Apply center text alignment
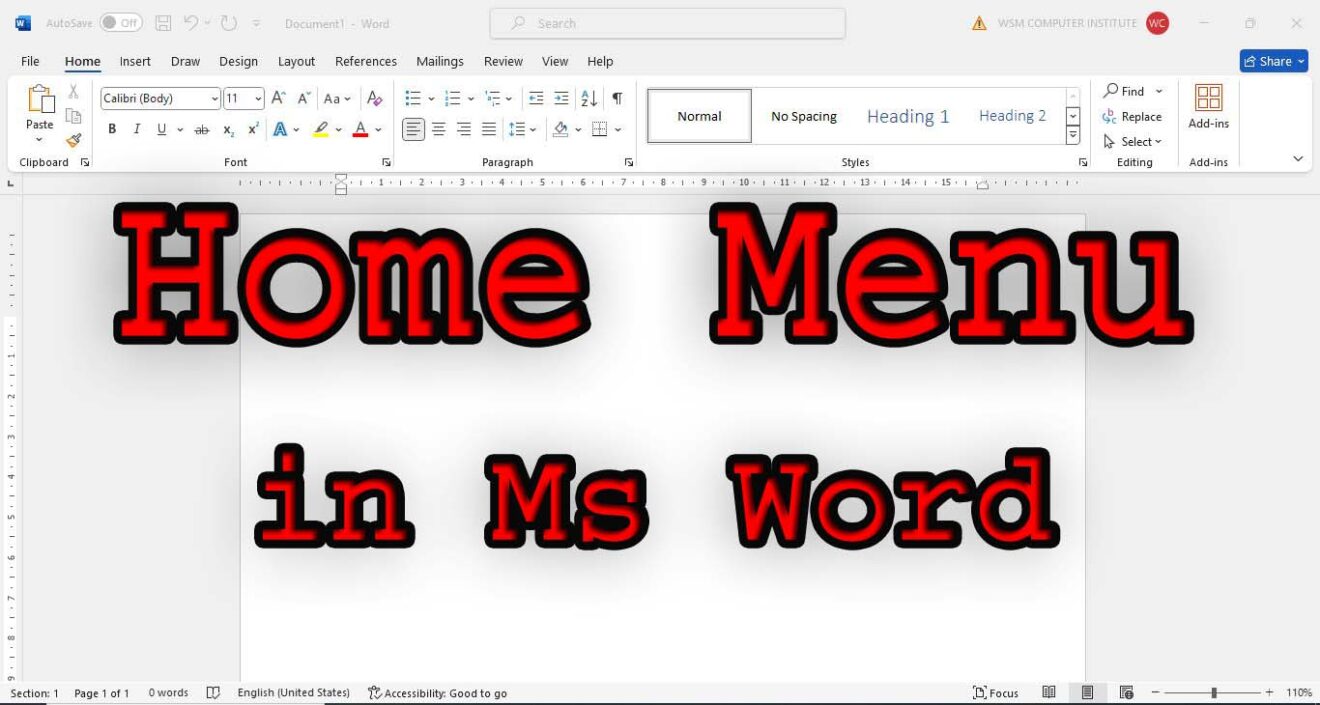The width and height of the screenshot is (1320, 705). 438,128
